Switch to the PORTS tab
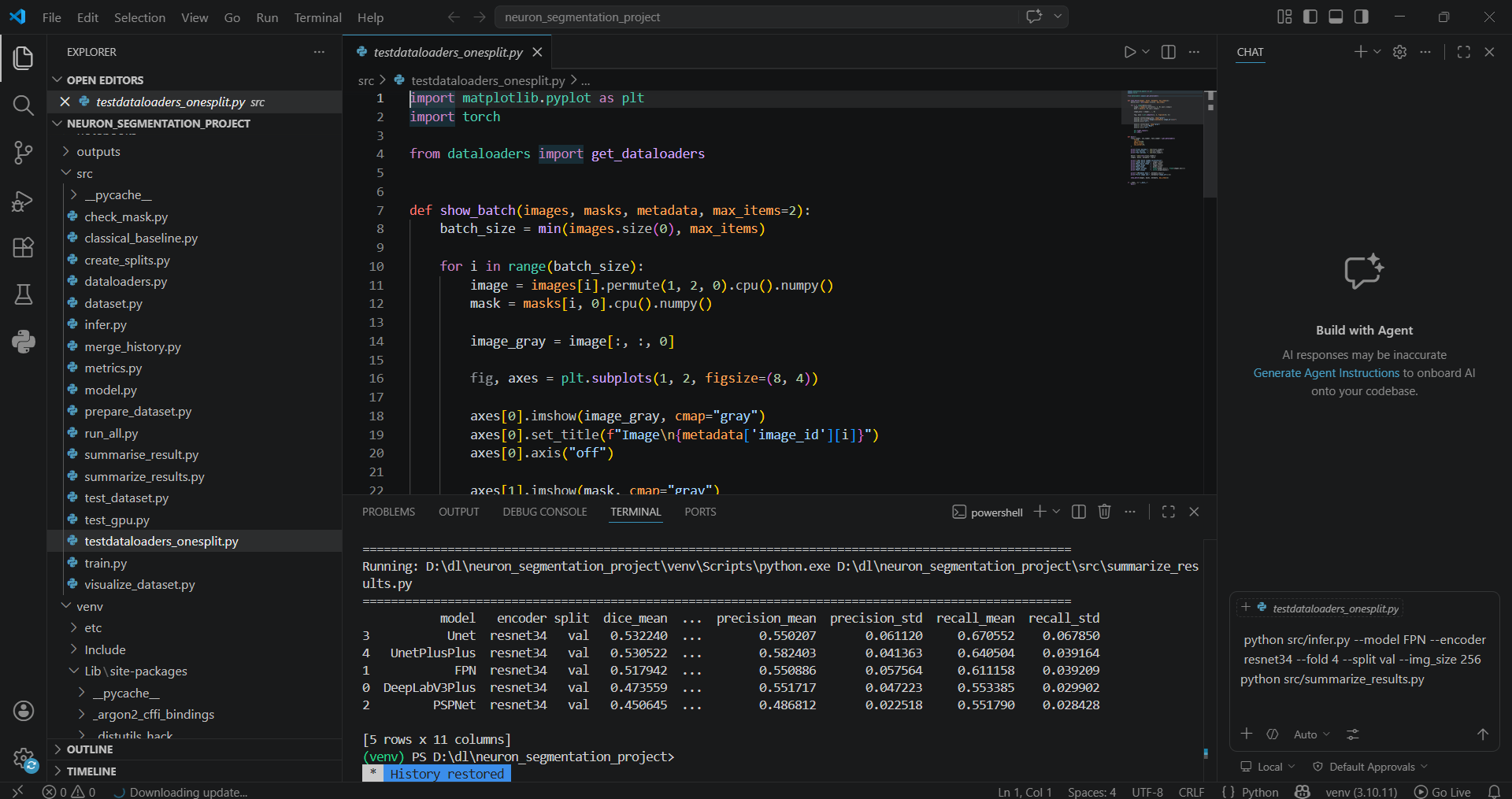 (700, 512)
